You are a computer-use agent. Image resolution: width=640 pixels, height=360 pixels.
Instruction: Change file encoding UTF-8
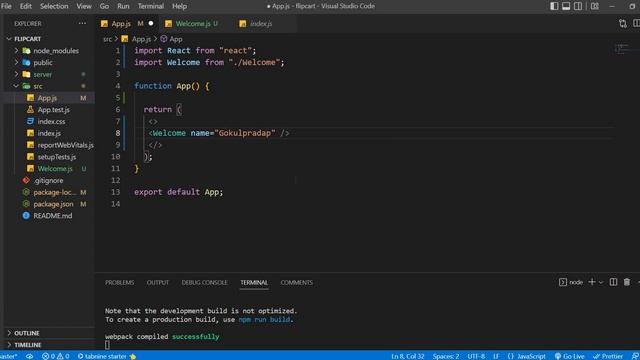[x=476, y=356]
